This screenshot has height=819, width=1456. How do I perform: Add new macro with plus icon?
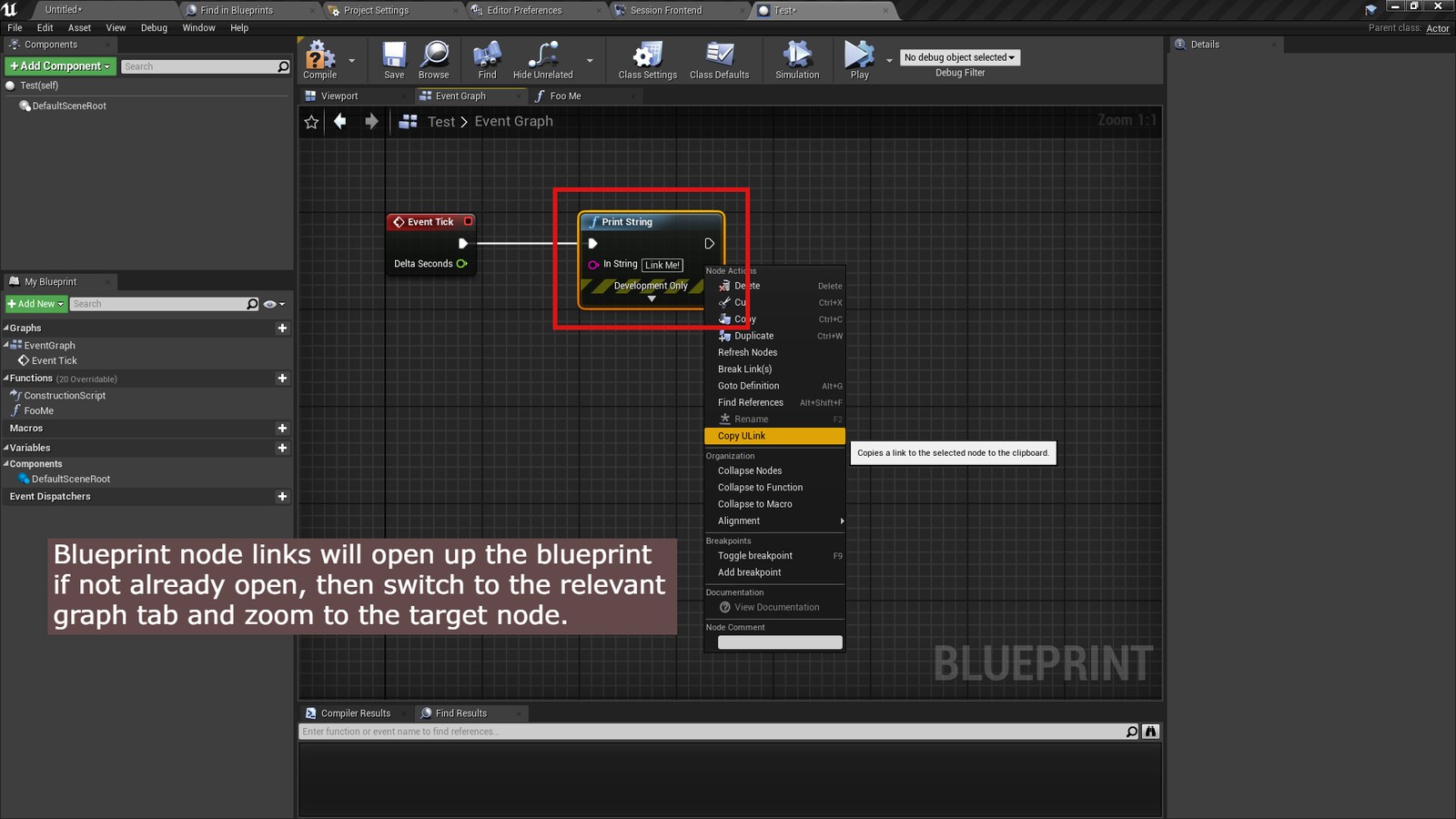(282, 428)
